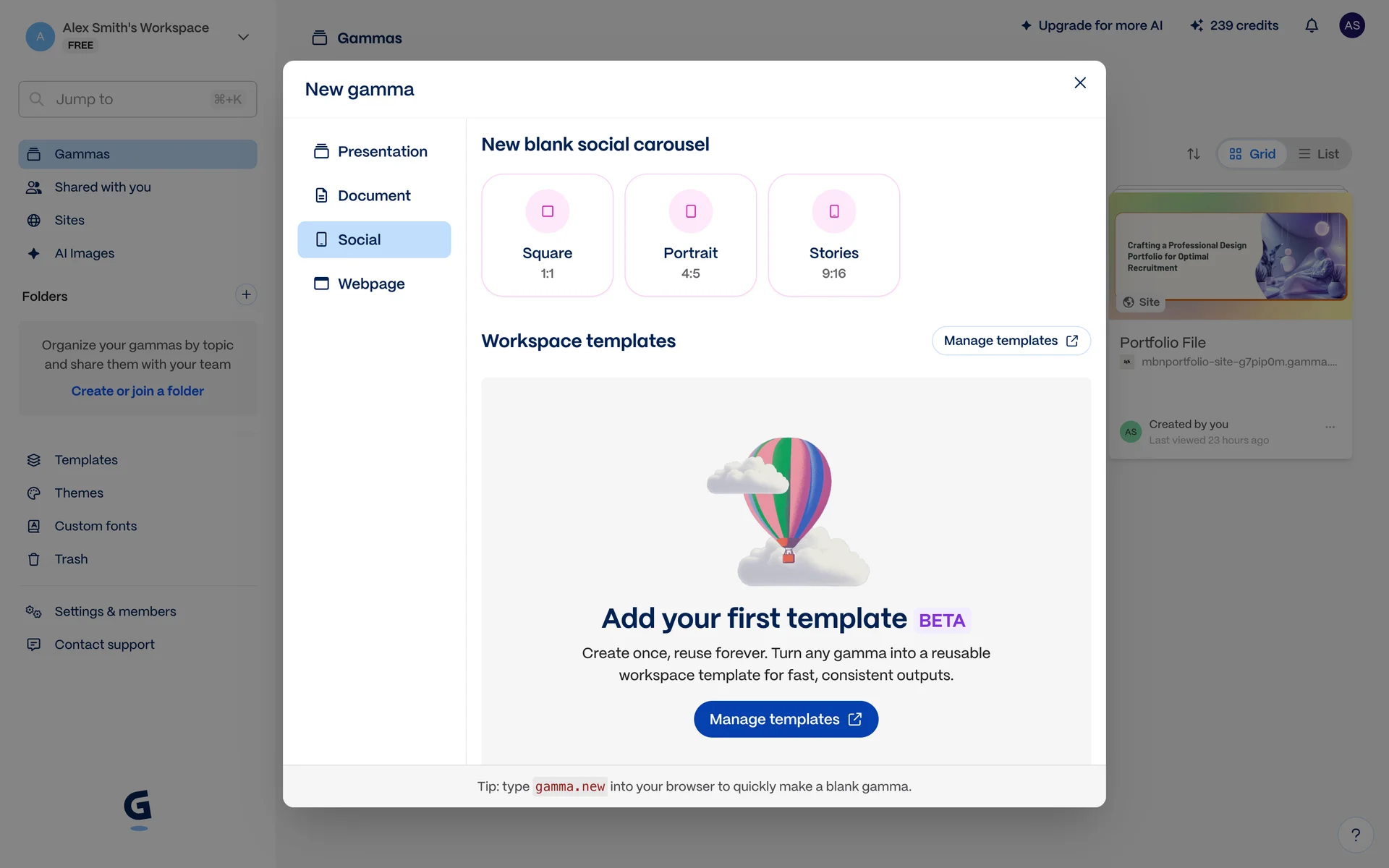Open the help question mark button

(x=1355, y=835)
